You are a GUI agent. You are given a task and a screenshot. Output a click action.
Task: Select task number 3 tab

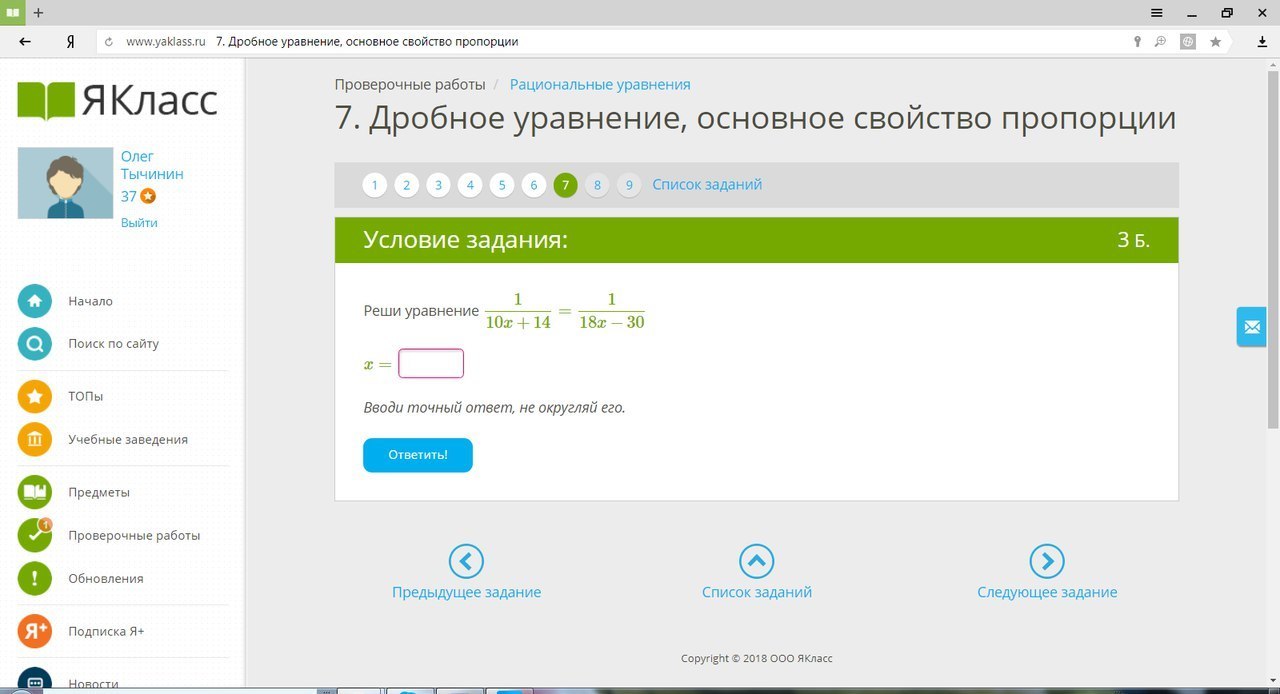click(x=438, y=185)
